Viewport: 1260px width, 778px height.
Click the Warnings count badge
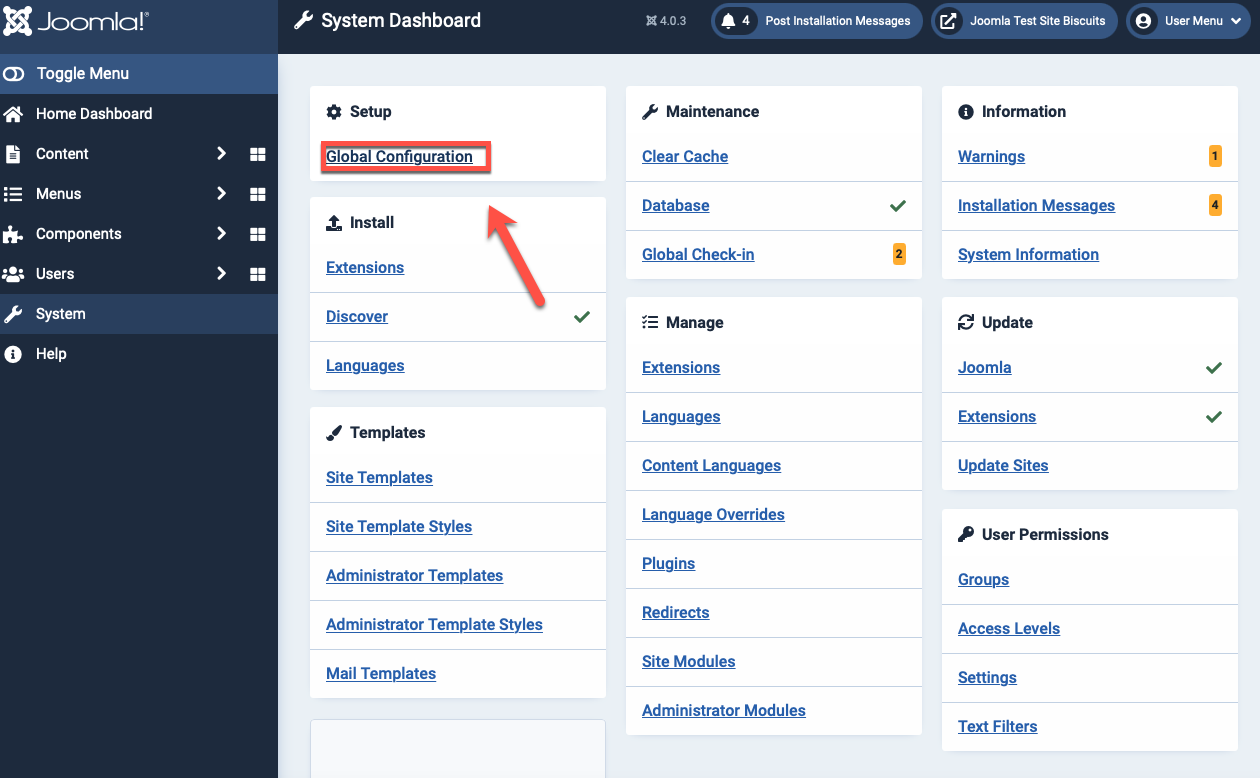click(x=1215, y=156)
